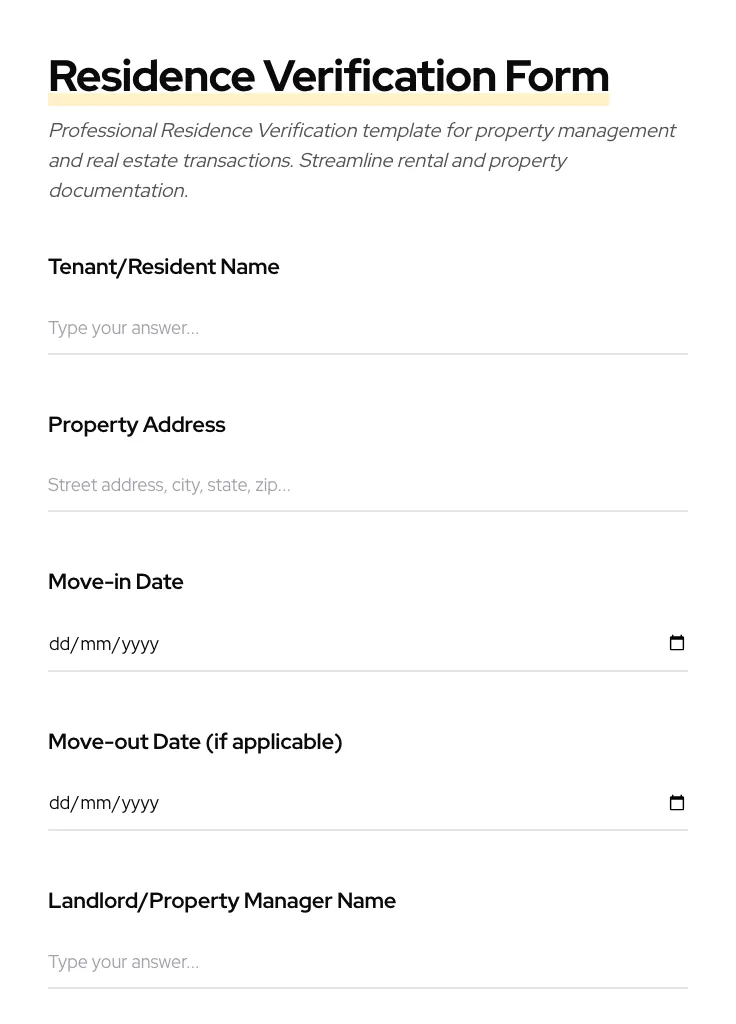Click the italic form description text
The height and width of the screenshot is (1024, 736).
pyautogui.click(x=362, y=160)
